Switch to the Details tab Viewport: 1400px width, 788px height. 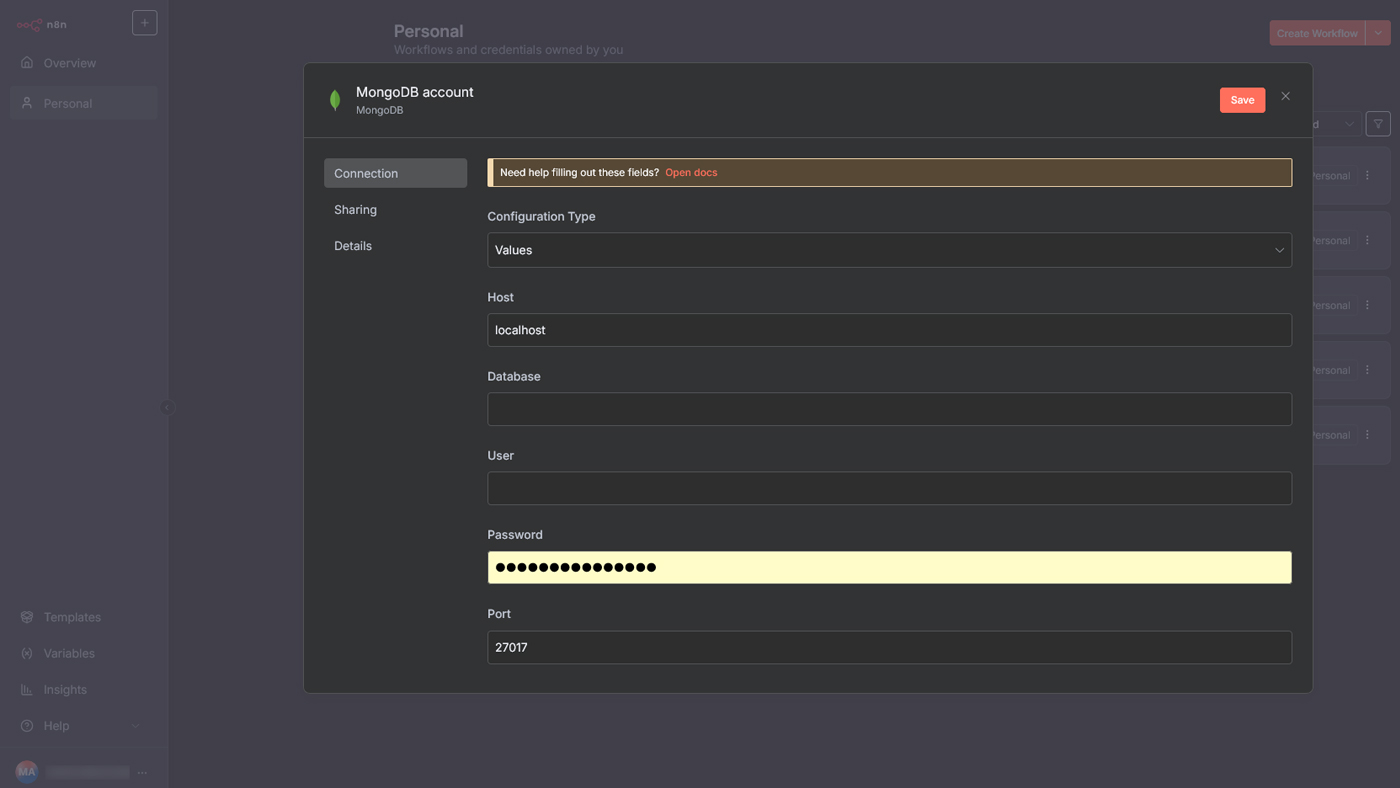pyautogui.click(x=353, y=246)
